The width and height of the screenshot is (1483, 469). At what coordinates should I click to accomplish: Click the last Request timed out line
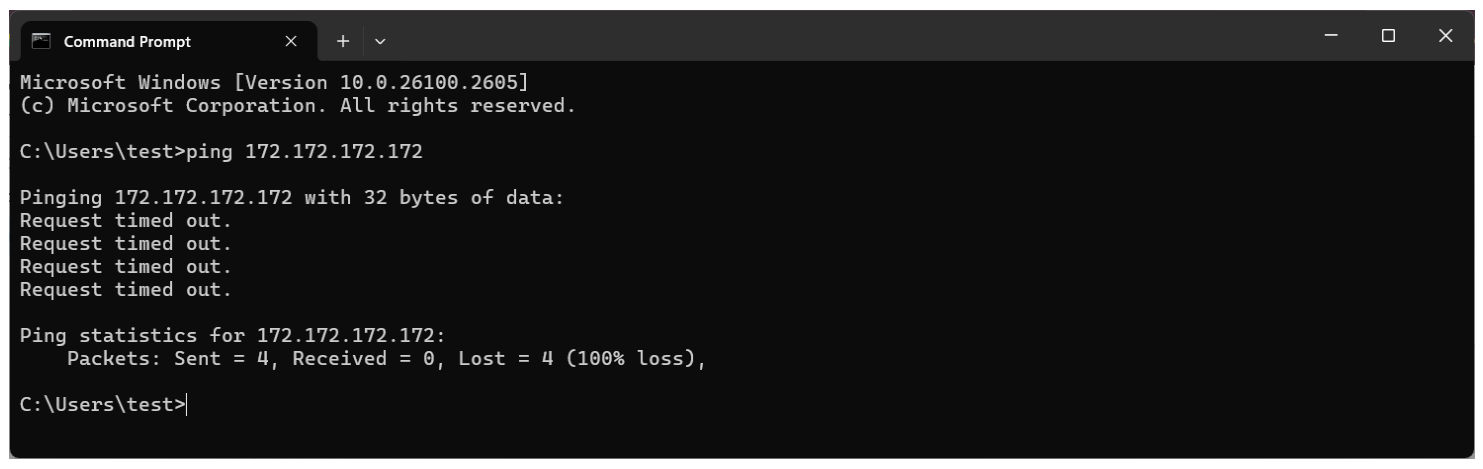tap(126, 291)
